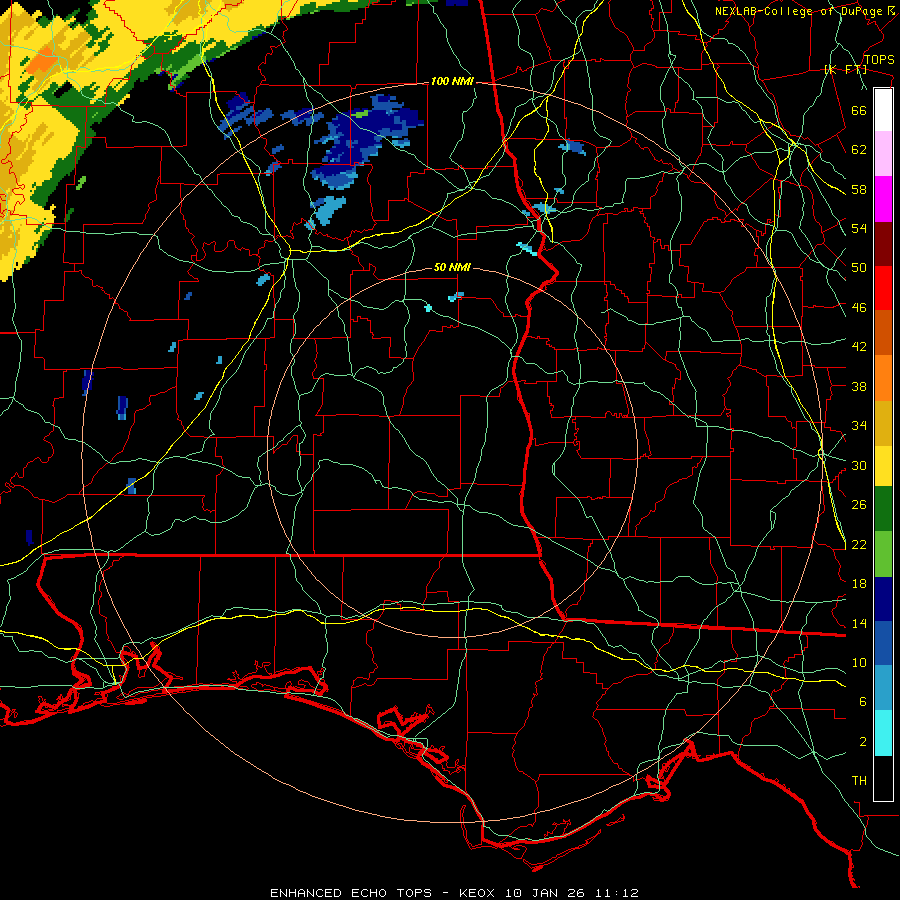900x900 pixels.
Task: Click the 10 legend value
Action: 859,663
